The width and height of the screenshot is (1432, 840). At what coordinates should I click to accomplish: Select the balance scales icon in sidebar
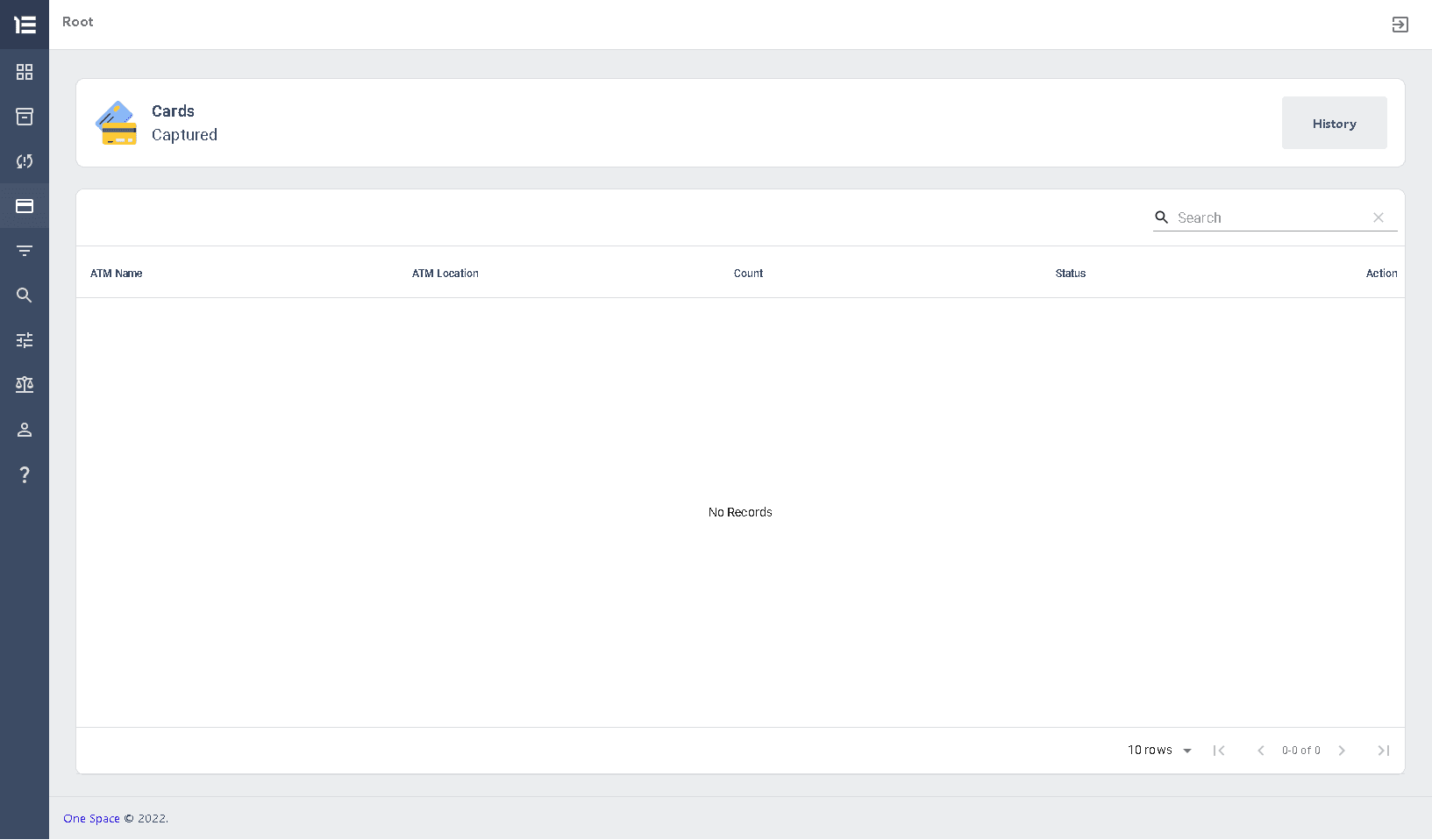24,385
